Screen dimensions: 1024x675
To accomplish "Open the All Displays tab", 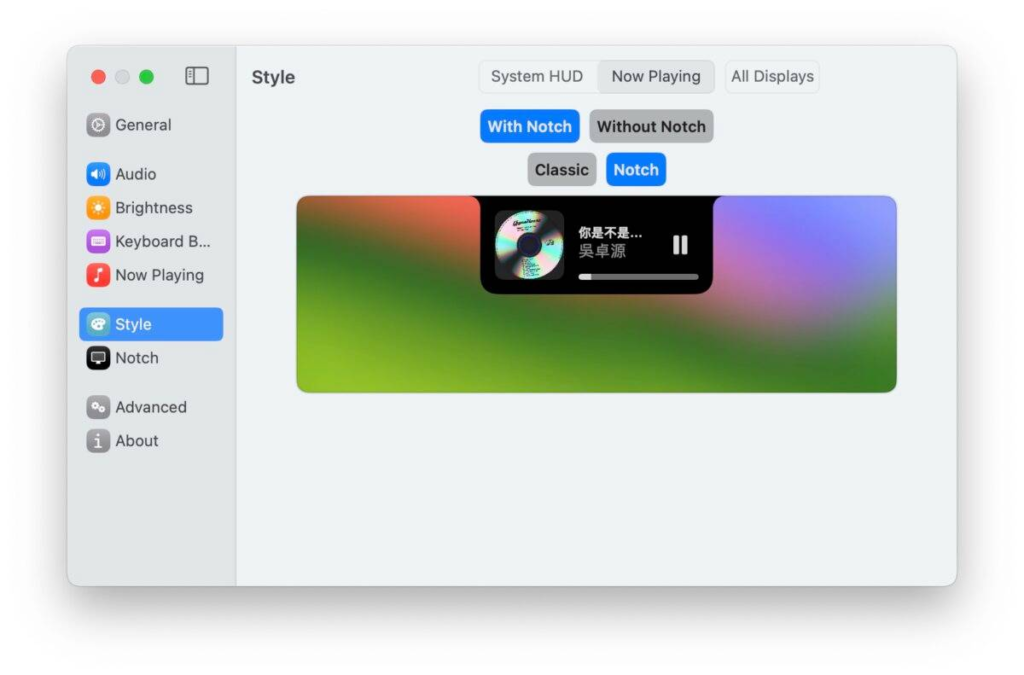I will pyautogui.click(x=771, y=76).
